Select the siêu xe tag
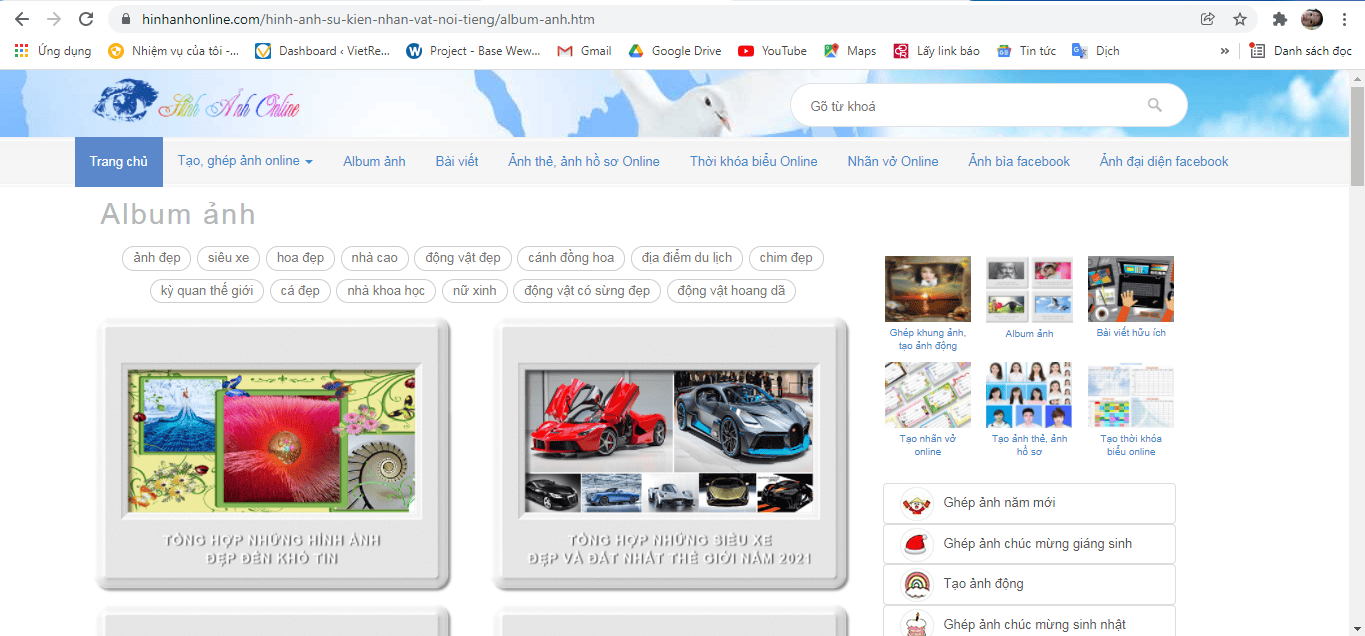Image resolution: width=1365 pixels, height=636 pixels. (x=228, y=258)
